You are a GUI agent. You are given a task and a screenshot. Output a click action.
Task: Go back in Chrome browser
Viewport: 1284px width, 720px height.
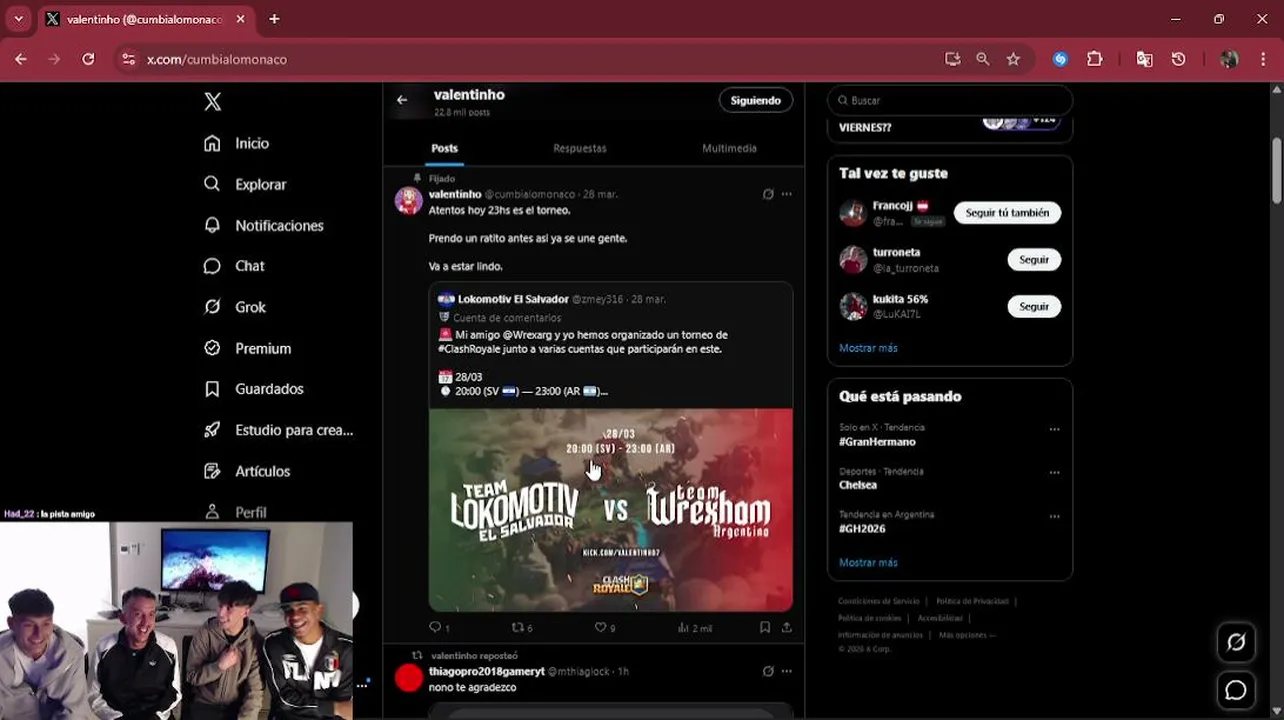click(x=20, y=59)
